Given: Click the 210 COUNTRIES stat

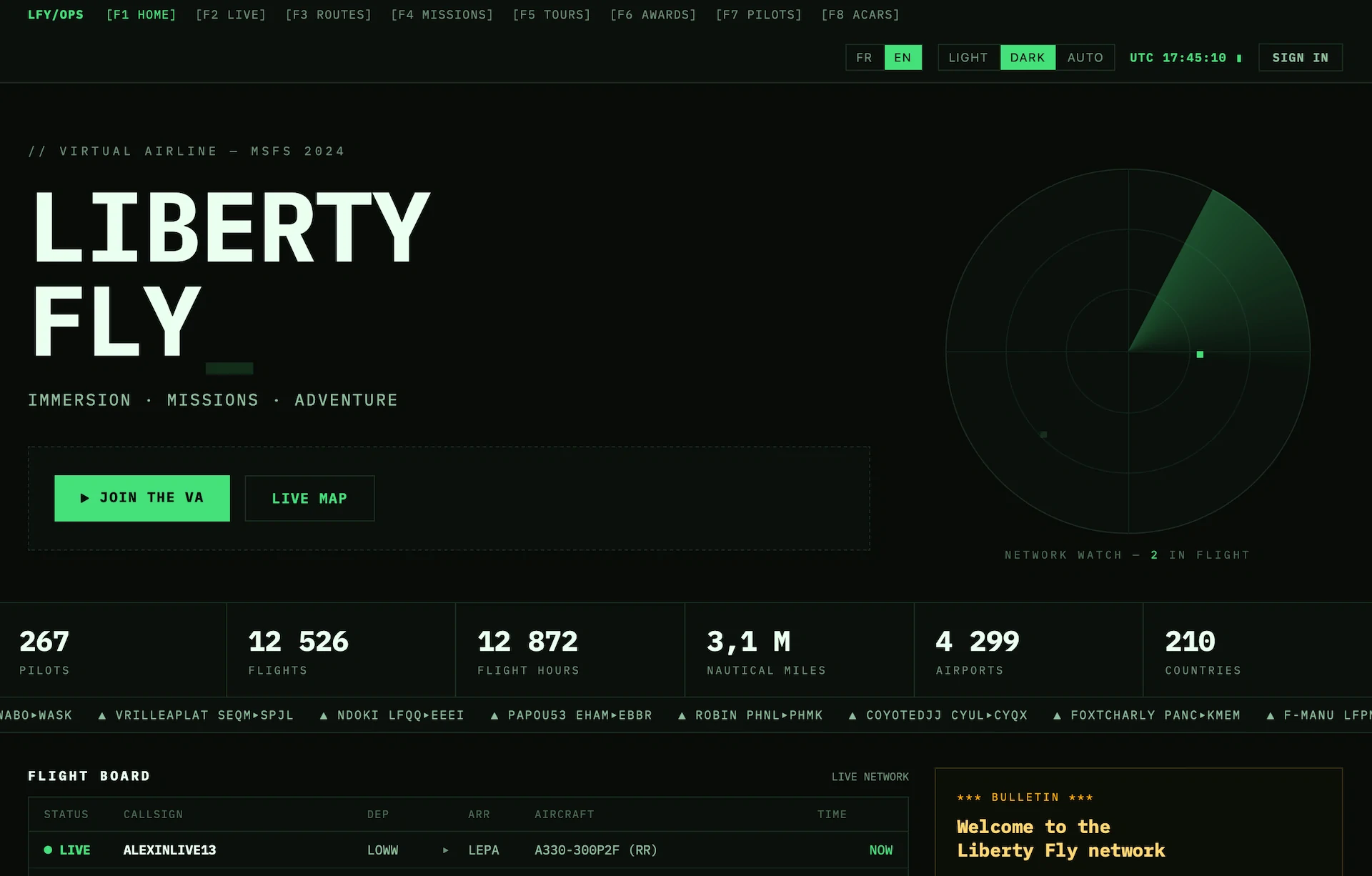Looking at the screenshot, I should [x=1258, y=650].
